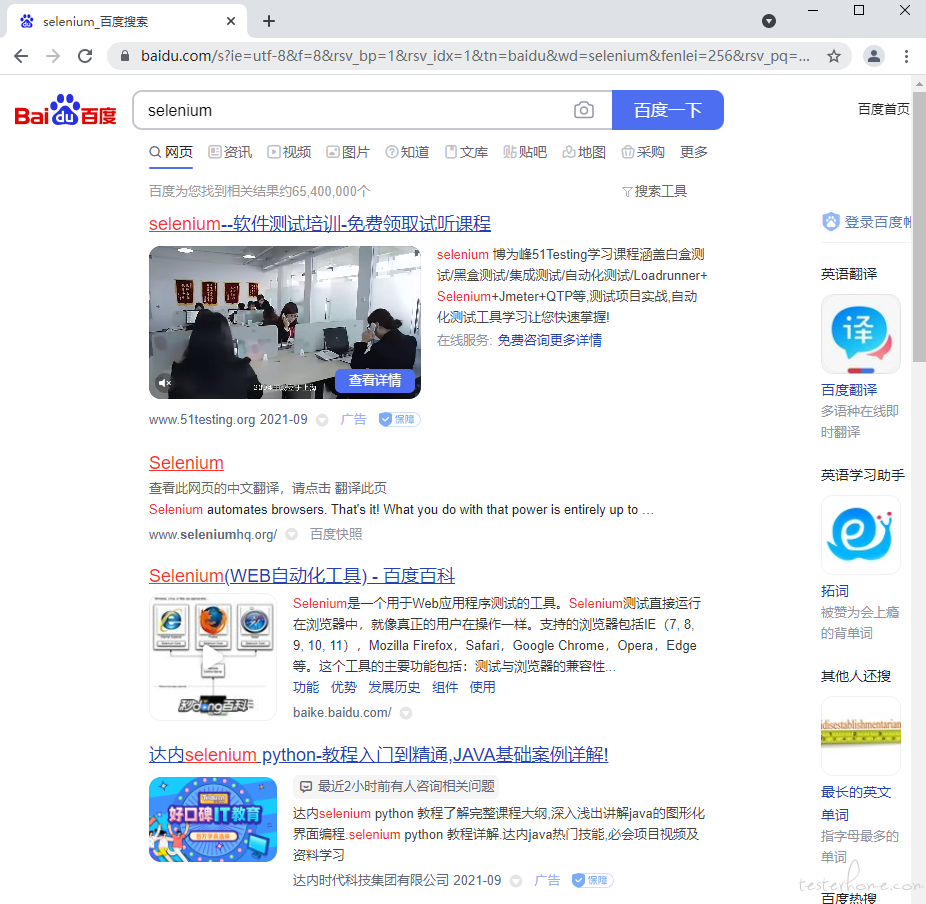Open the Chrome profile avatar
This screenshot has width=926, height=904.
pyautogui.click(x=873, y=56)
